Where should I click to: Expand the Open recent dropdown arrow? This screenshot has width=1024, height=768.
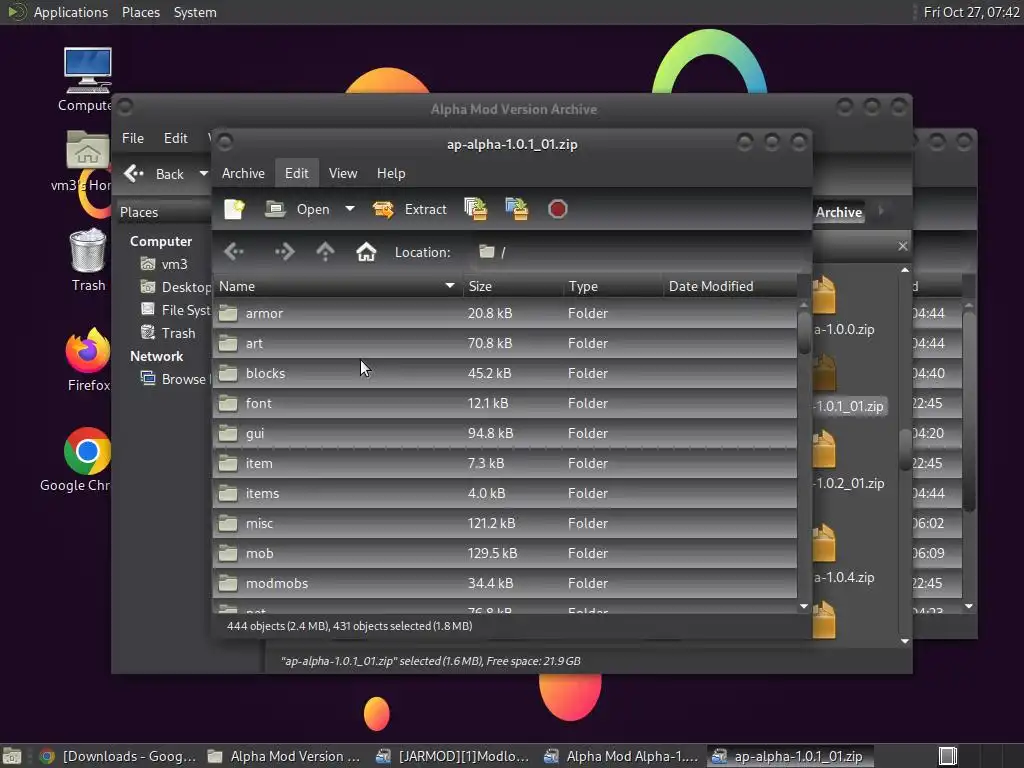(x=350, y=209)
